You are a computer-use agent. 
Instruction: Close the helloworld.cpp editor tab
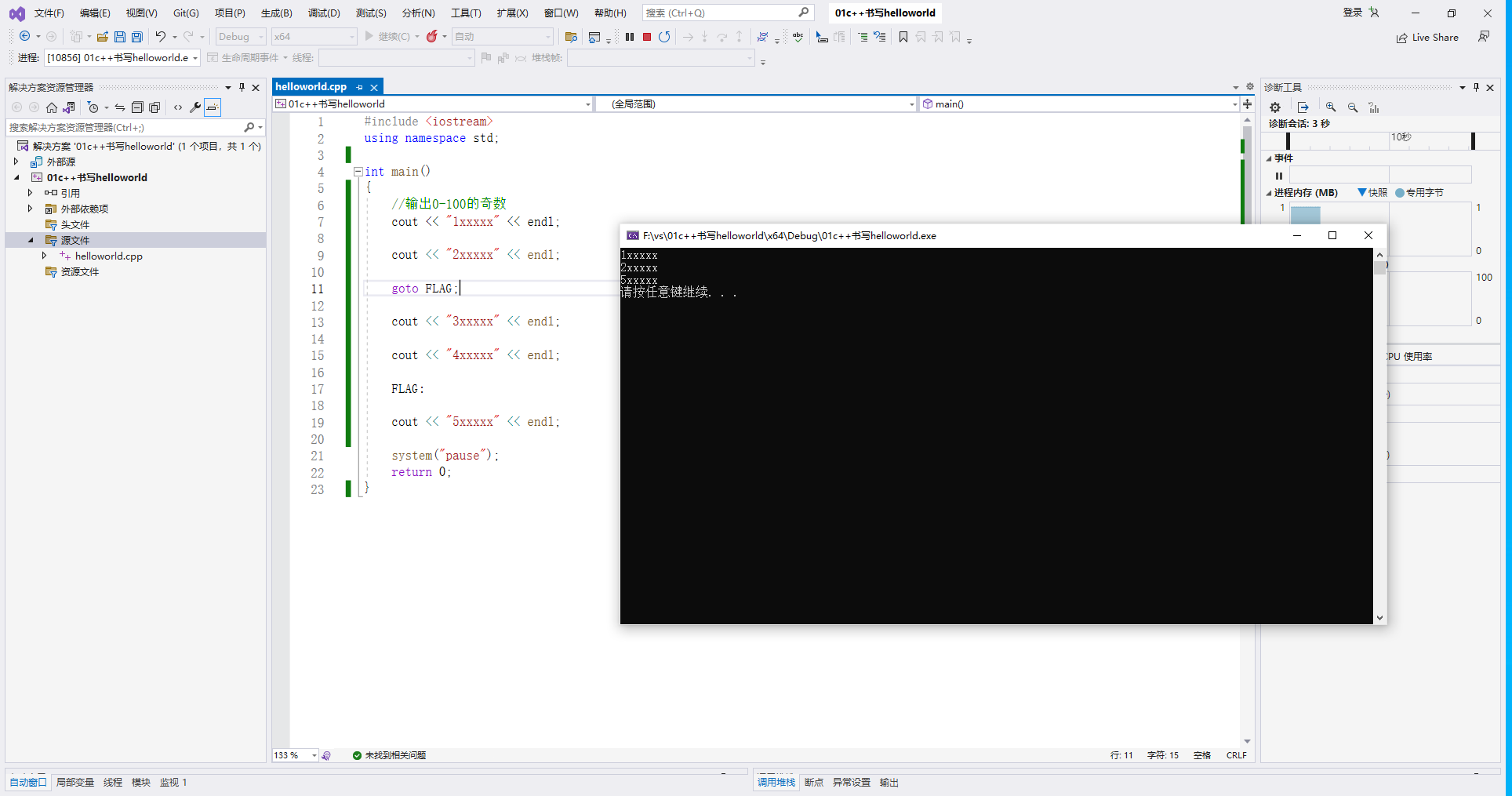(374, 87)
